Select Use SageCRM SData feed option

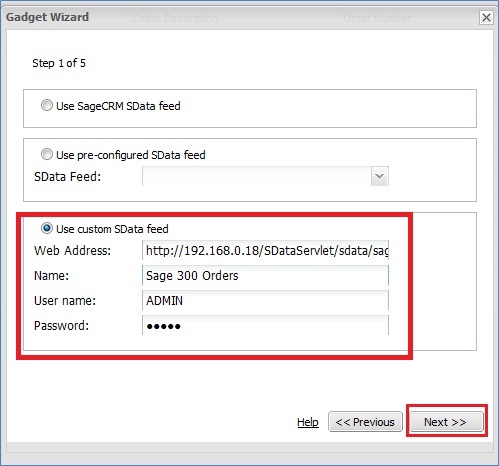47,105
